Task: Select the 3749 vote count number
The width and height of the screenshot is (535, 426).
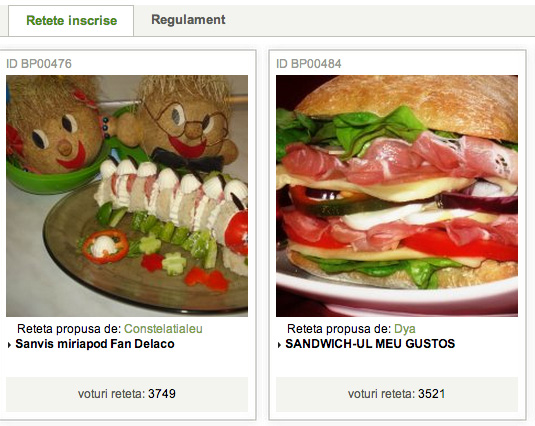Action: click(x=162, y=394)
